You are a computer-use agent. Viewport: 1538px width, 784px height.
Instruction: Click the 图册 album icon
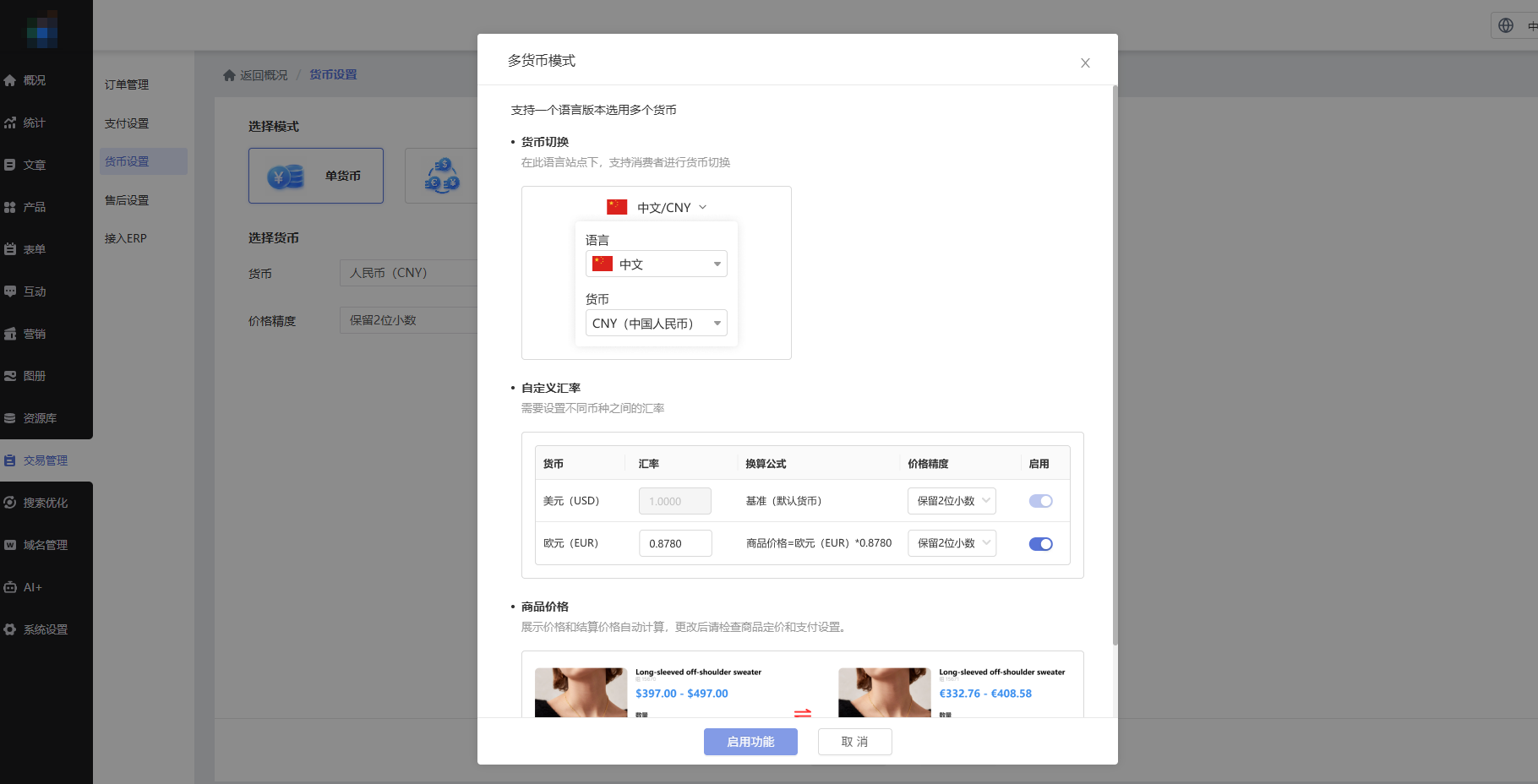pos(10,376)
